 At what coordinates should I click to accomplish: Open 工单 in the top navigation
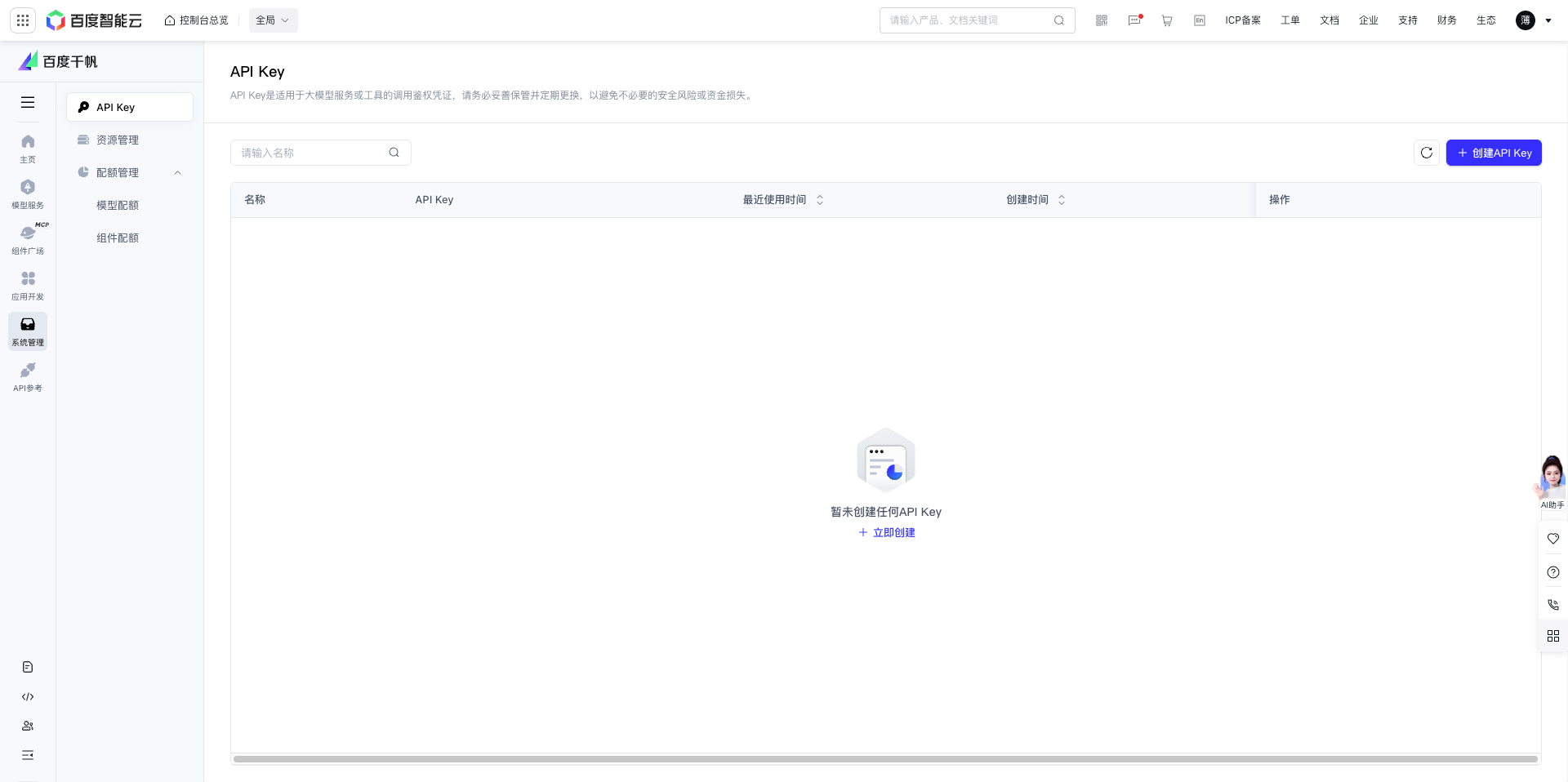[x=1290, y=20]
